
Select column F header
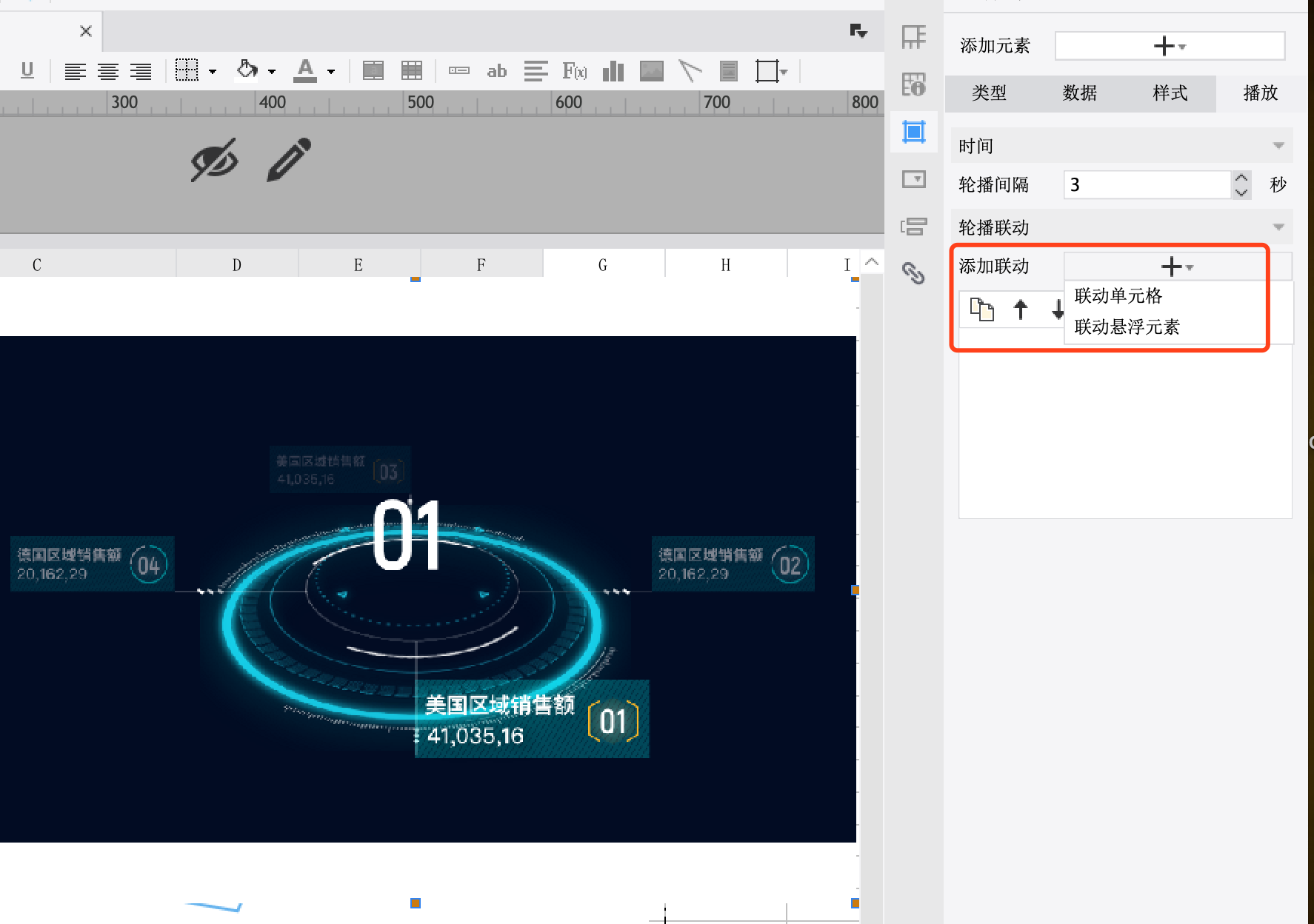pos(481,264)
